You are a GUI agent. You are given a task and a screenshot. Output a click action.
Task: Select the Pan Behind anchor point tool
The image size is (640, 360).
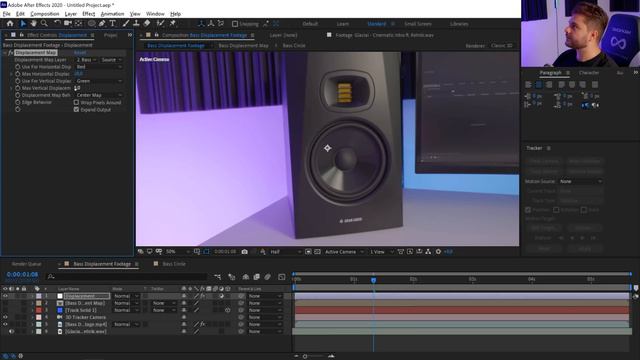[78, 24]
